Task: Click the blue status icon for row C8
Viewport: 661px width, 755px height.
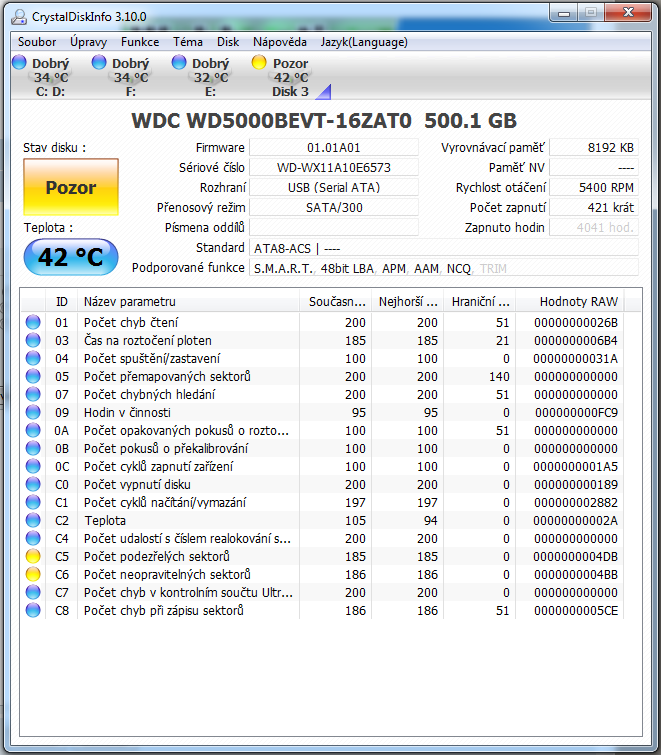Action: (x=33, y=610)
